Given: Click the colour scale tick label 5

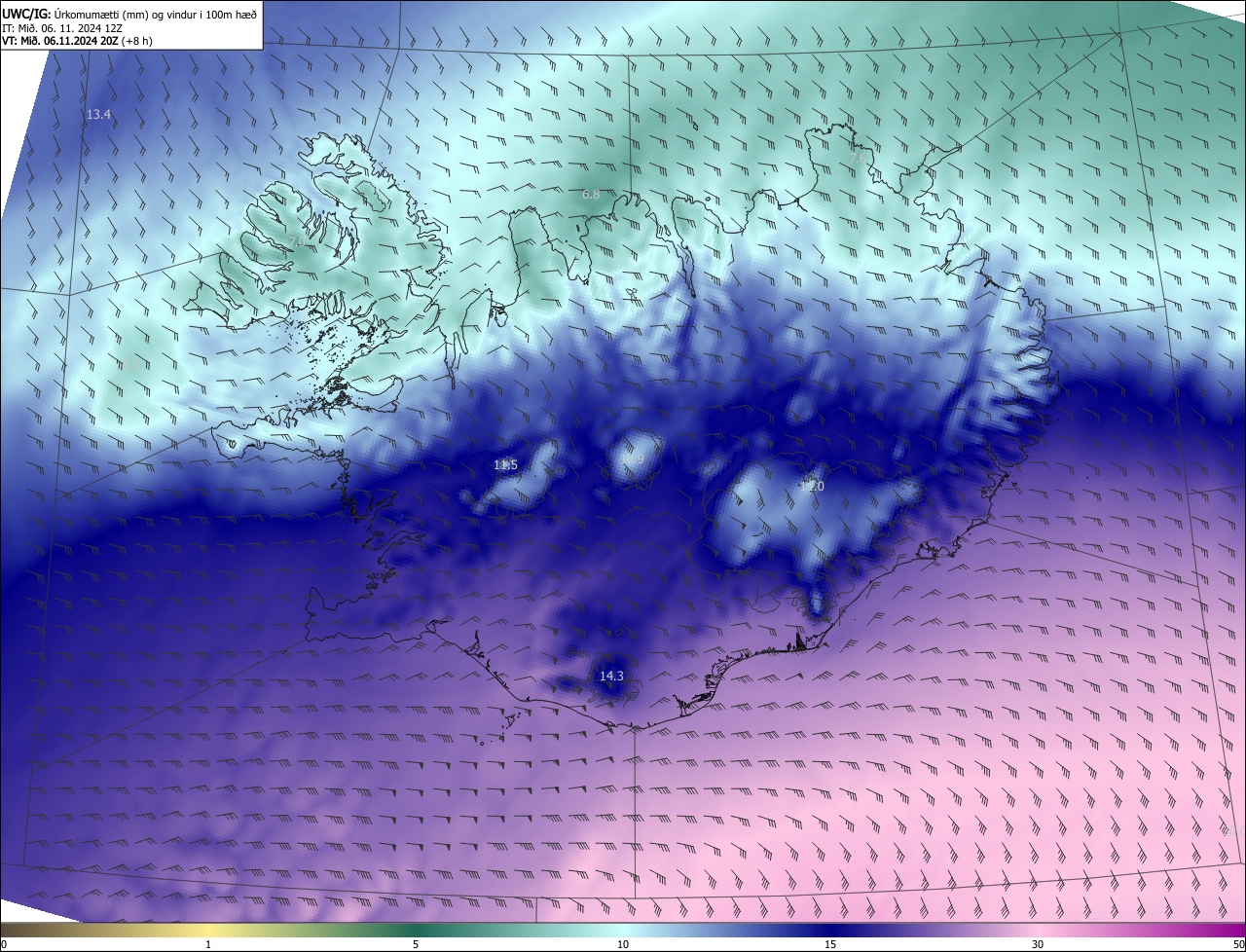Looking at the screenshot, I should coord(416,944).
